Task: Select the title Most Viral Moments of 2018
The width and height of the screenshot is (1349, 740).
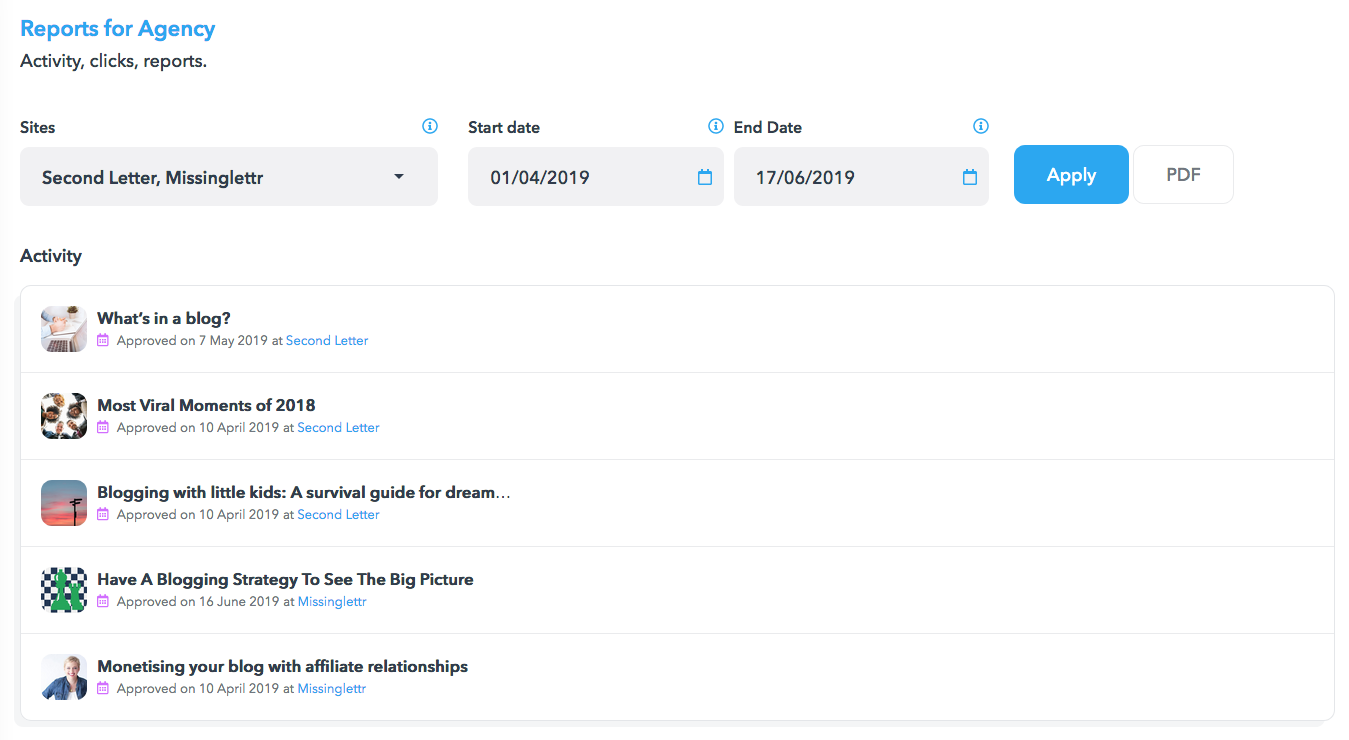Action: click(206, 406)
